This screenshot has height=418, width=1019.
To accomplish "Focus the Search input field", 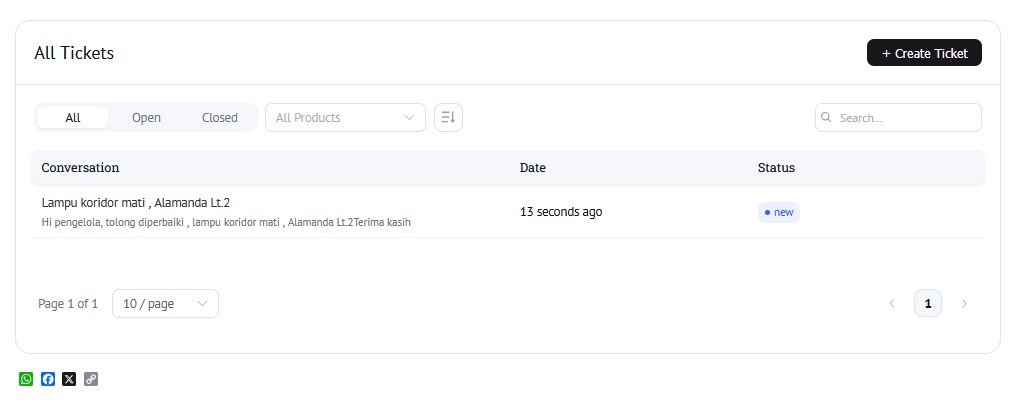I will (906, 118).
